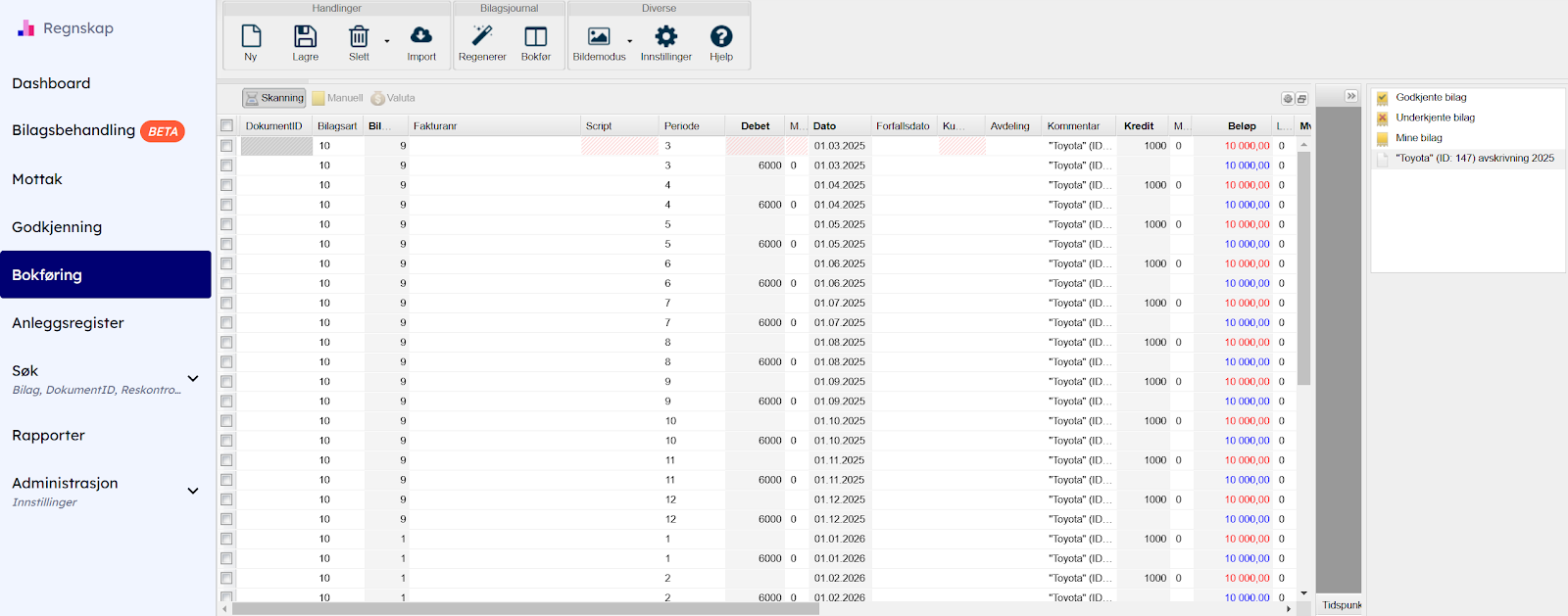Viewport: 1568px width, 616px height.
Task: Open Import cloud download tool
Action: tap(421, 42)
